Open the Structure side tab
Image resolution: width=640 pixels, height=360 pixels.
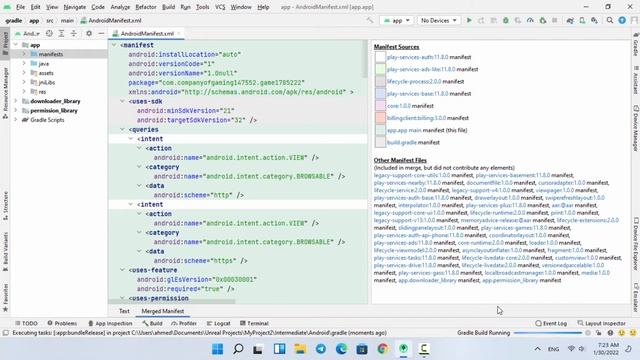point(5,206)
